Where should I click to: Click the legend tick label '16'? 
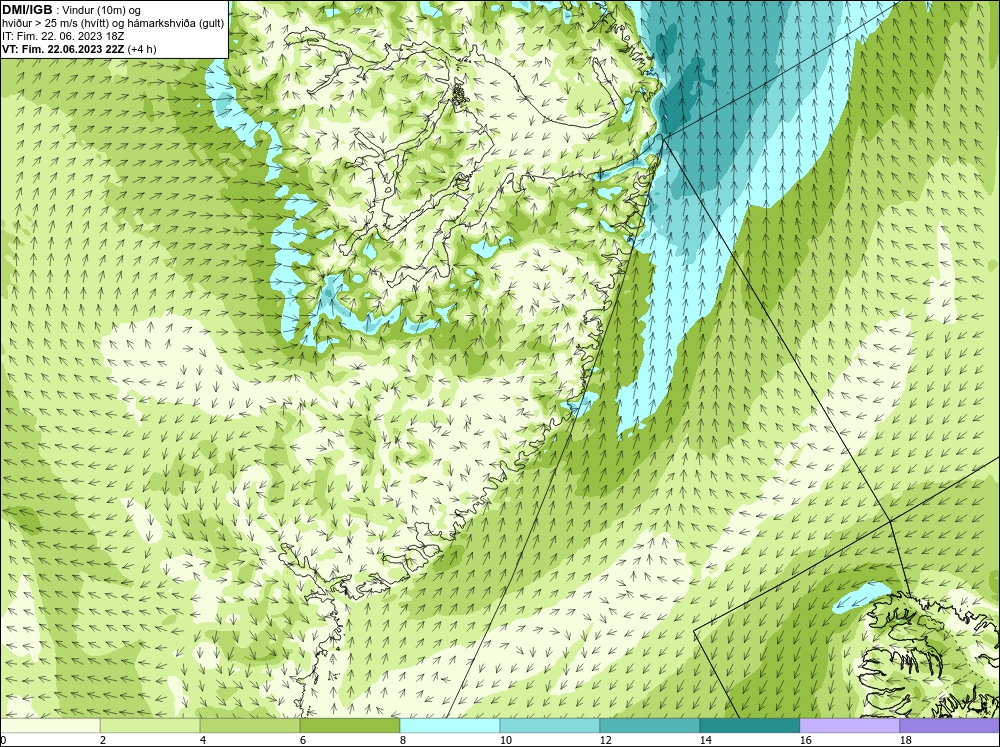[805, 740]
